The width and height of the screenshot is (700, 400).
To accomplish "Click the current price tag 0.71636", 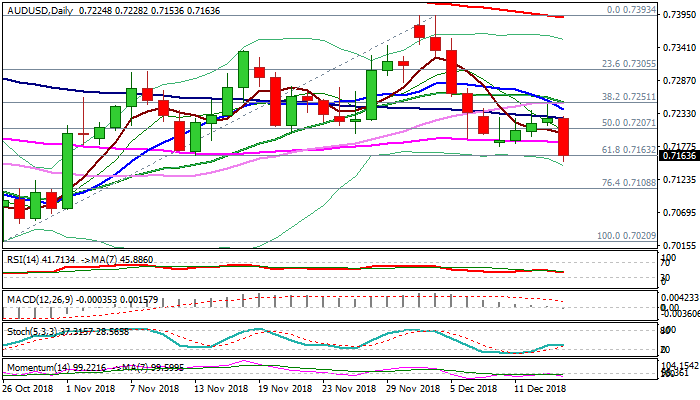I will pyautogui.click(x=679, y=157).
